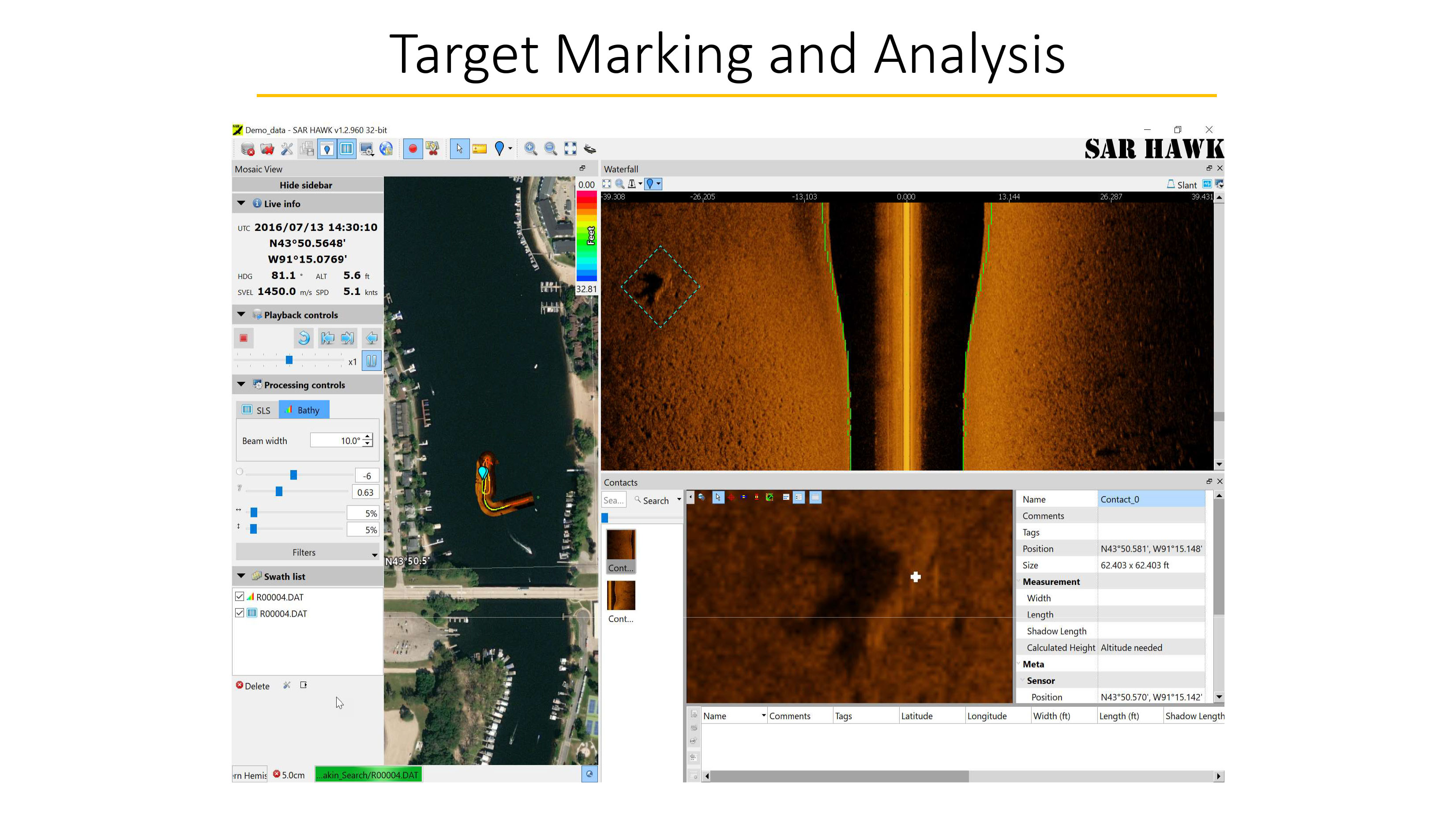1456x818 pixels.
Task: Adjust the playback speed slider
Action: [289, 360]
